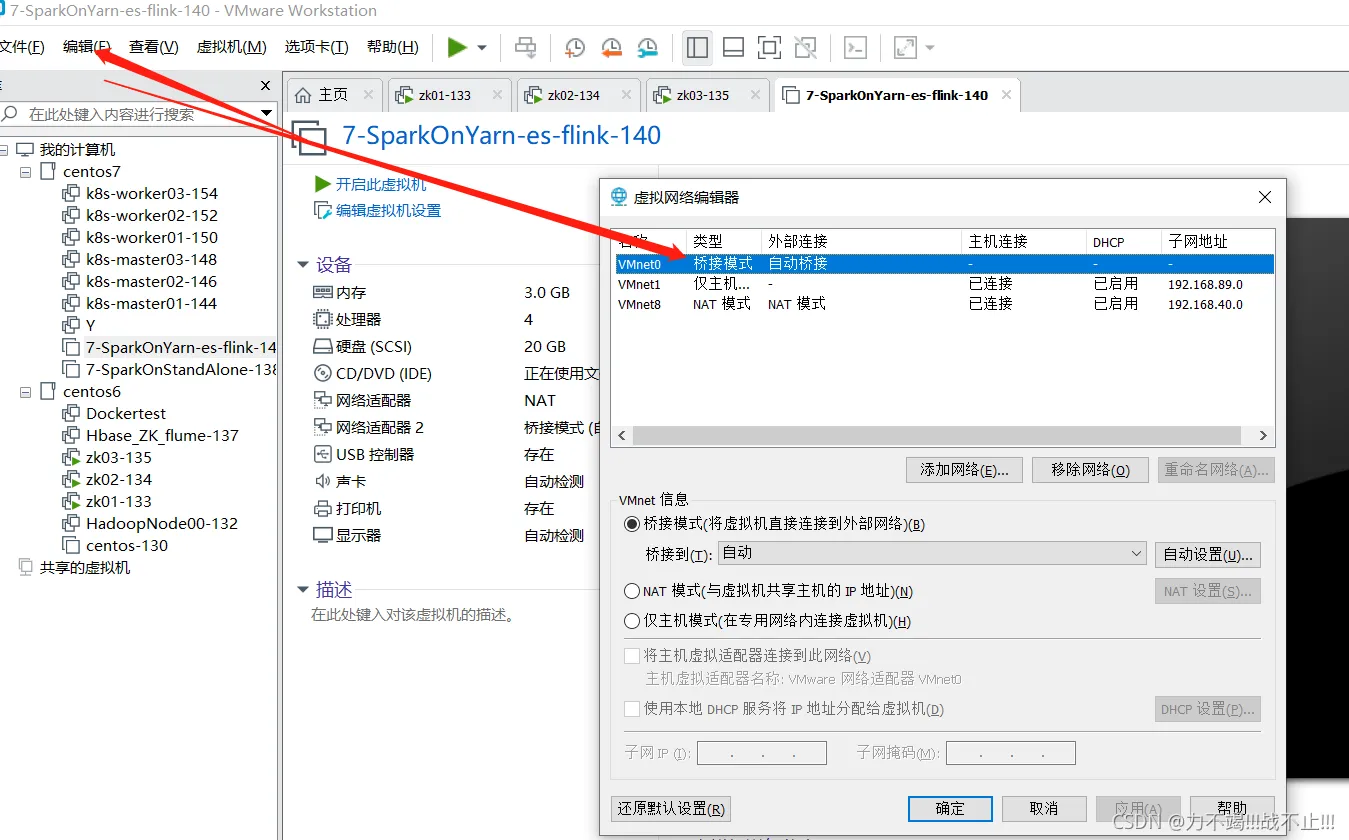This screenshot has width=1349, height=840.
Task: Expand the centos6 tree node
Action: pyautogui.click(x=27, y=391)
